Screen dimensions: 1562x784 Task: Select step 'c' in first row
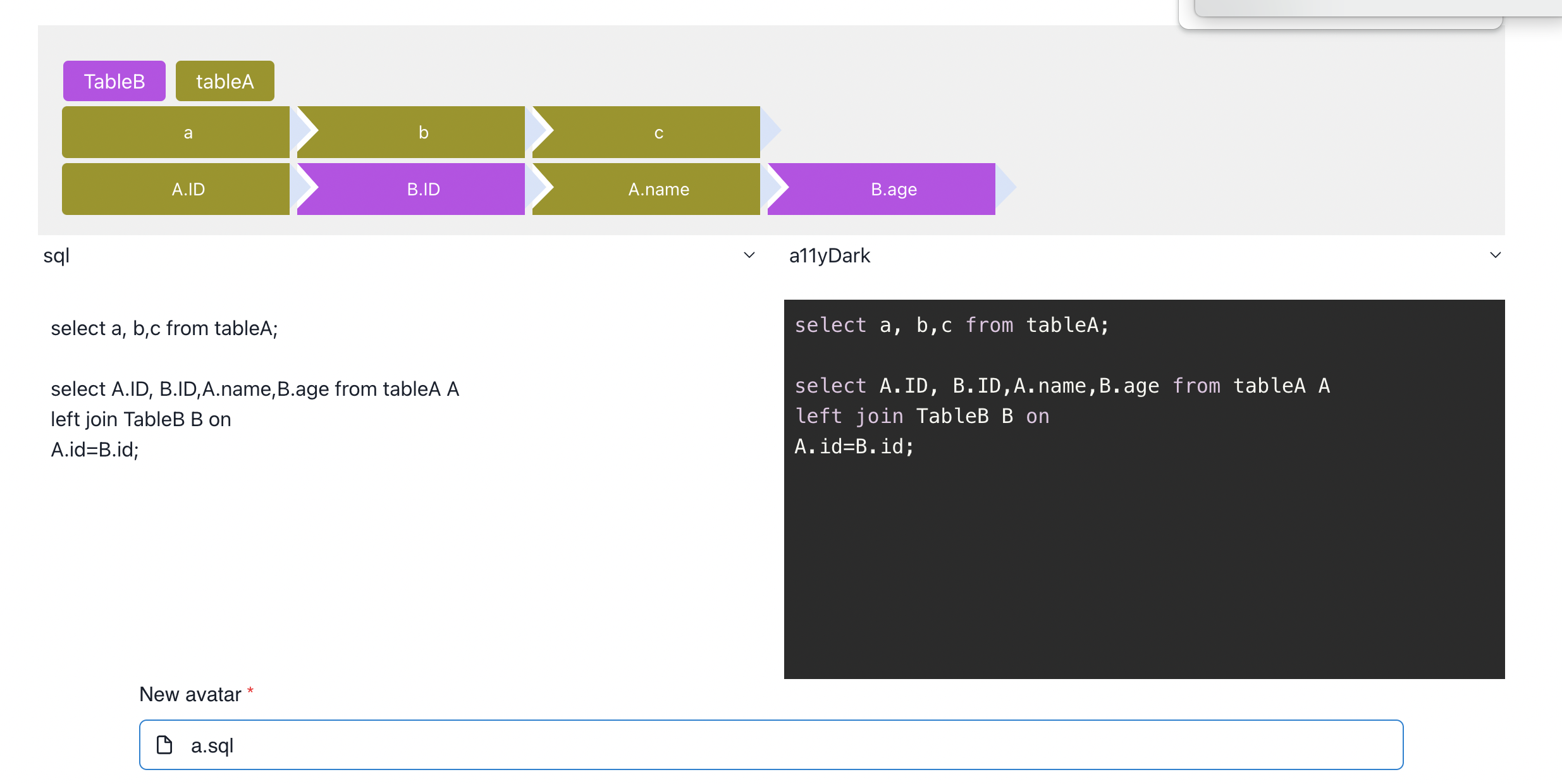[658, 132]
